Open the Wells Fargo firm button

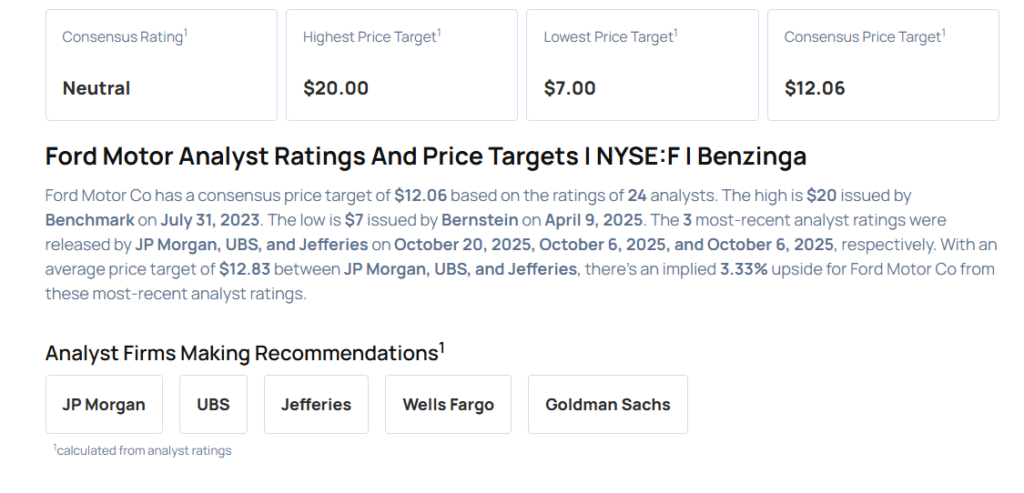tap(448, 405)
